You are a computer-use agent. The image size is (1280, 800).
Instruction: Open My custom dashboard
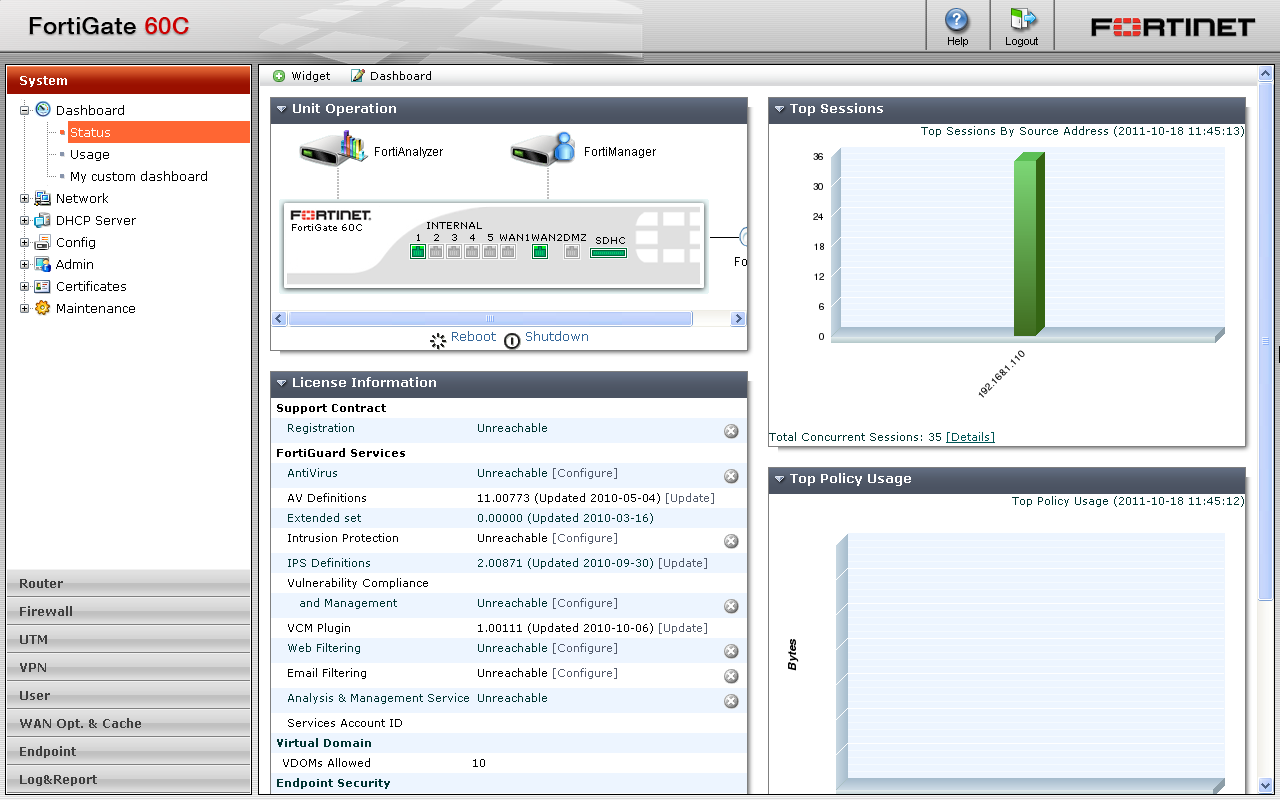(139, 176)
